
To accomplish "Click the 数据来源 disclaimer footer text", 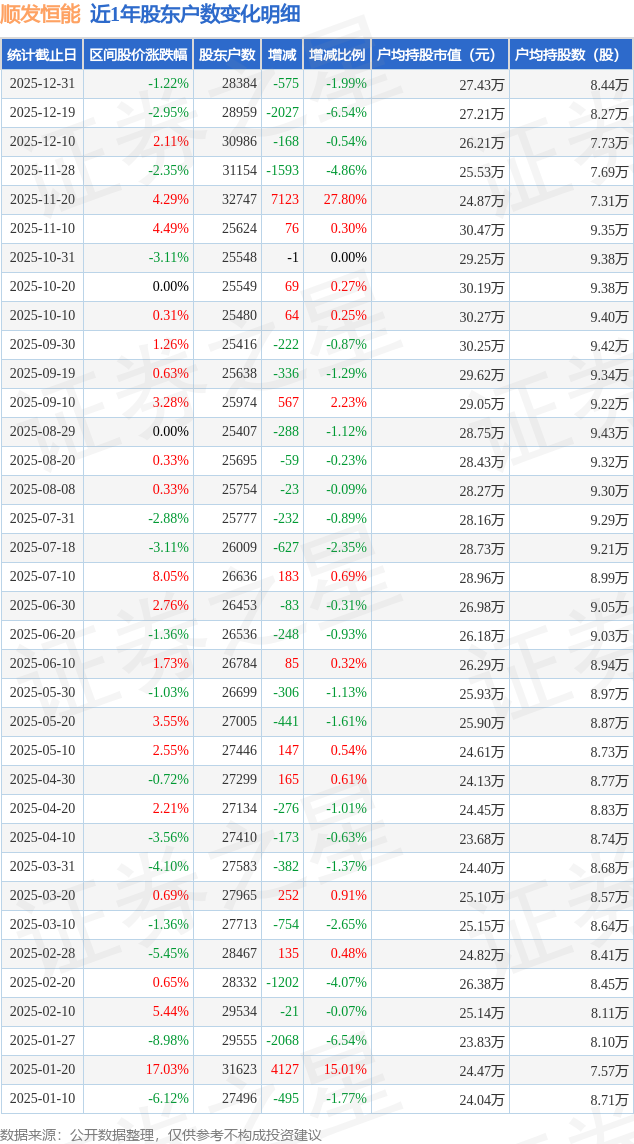I will coord(161,1134).
